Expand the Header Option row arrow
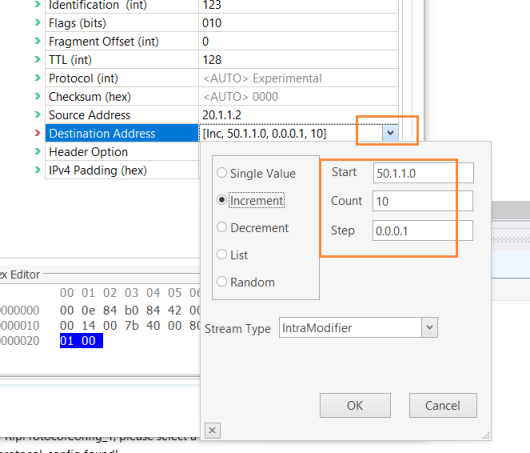Screen dimensions: 530x453 [x=38, y=151]
